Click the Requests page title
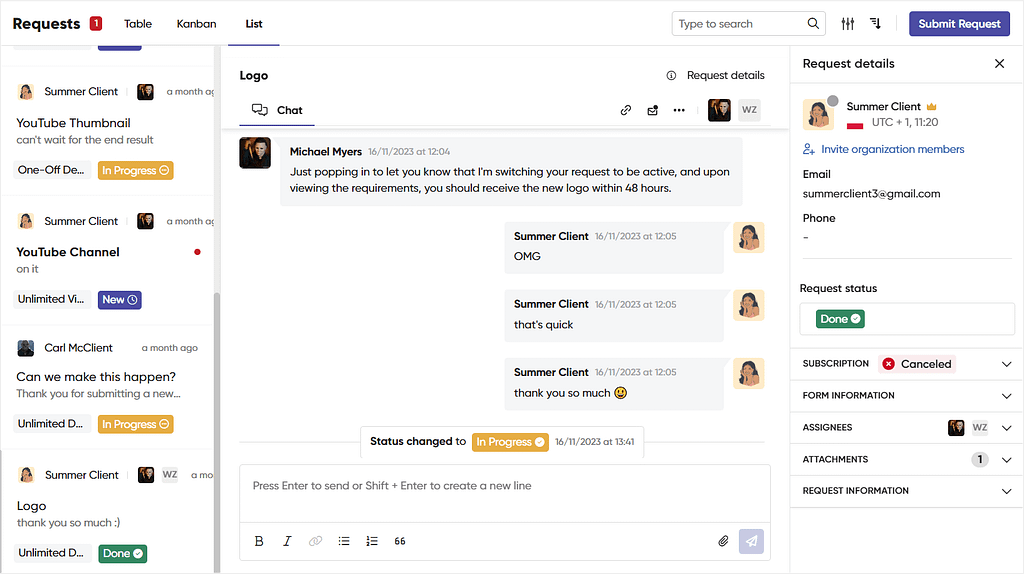Screen dimensions: 1024x574 tap(46, 24)
